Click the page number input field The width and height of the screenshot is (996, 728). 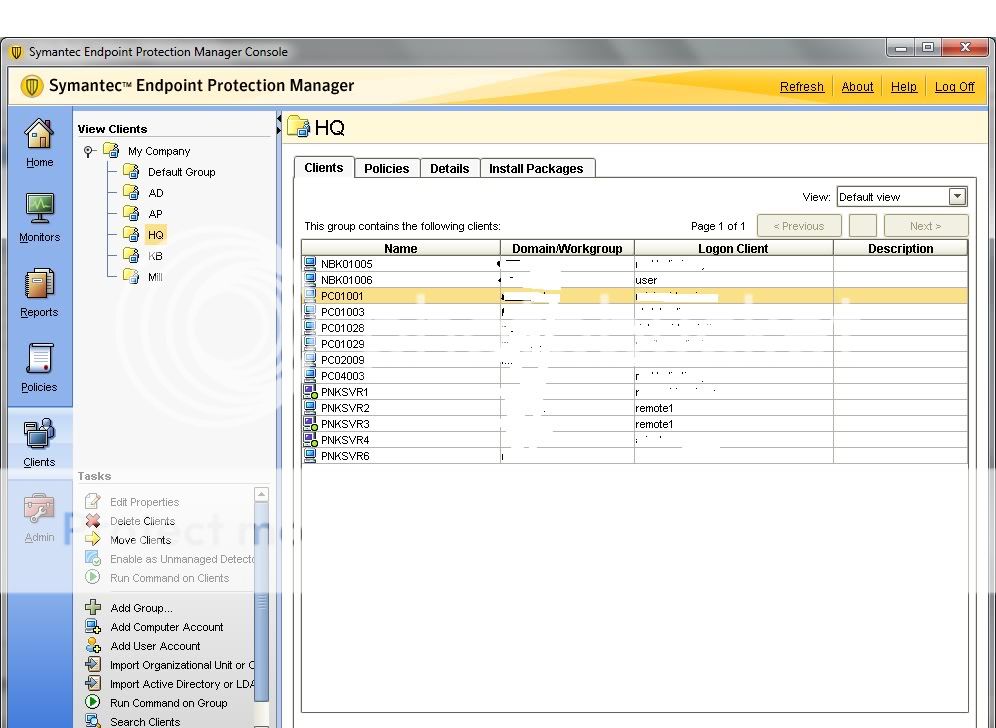click(x=863, y=226)
